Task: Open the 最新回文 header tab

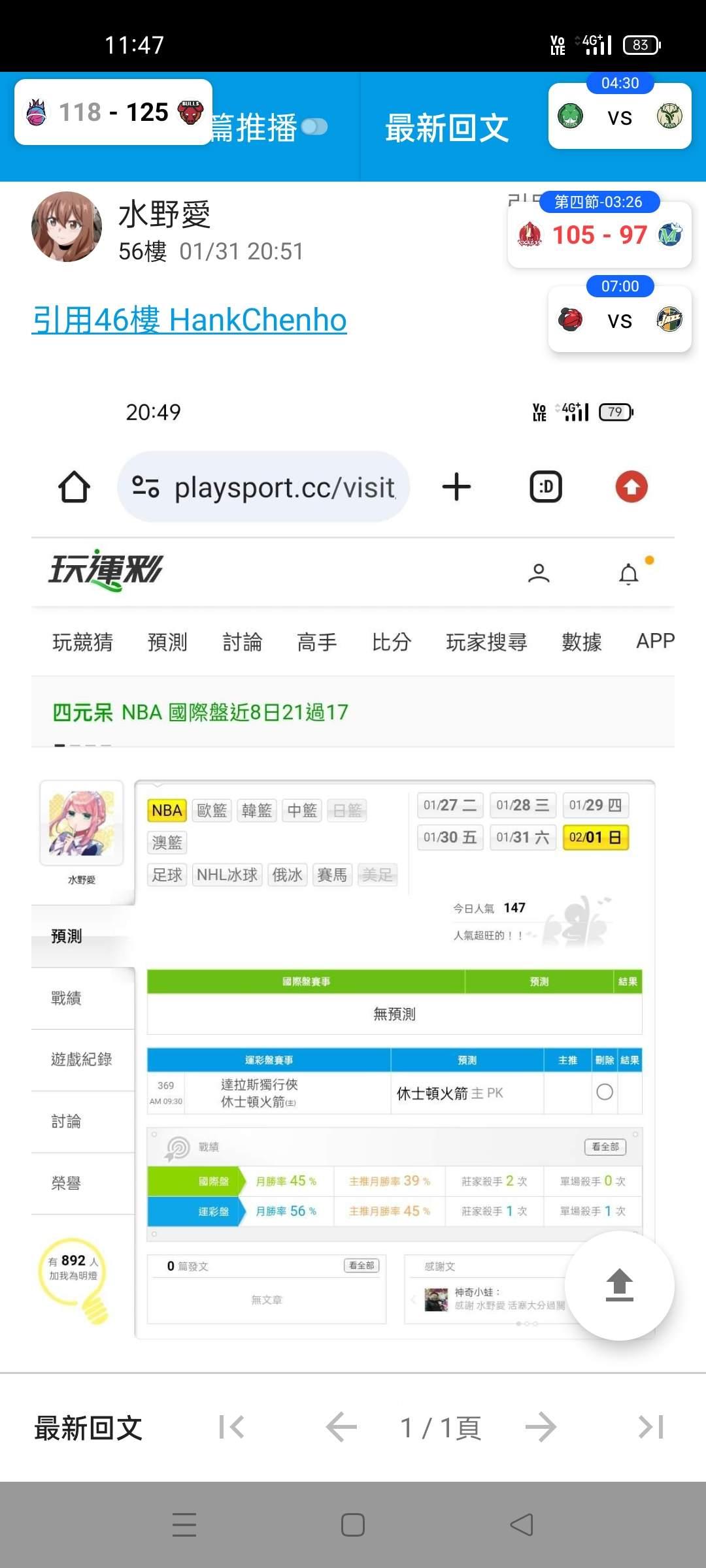Action: [x=447, y=127]
